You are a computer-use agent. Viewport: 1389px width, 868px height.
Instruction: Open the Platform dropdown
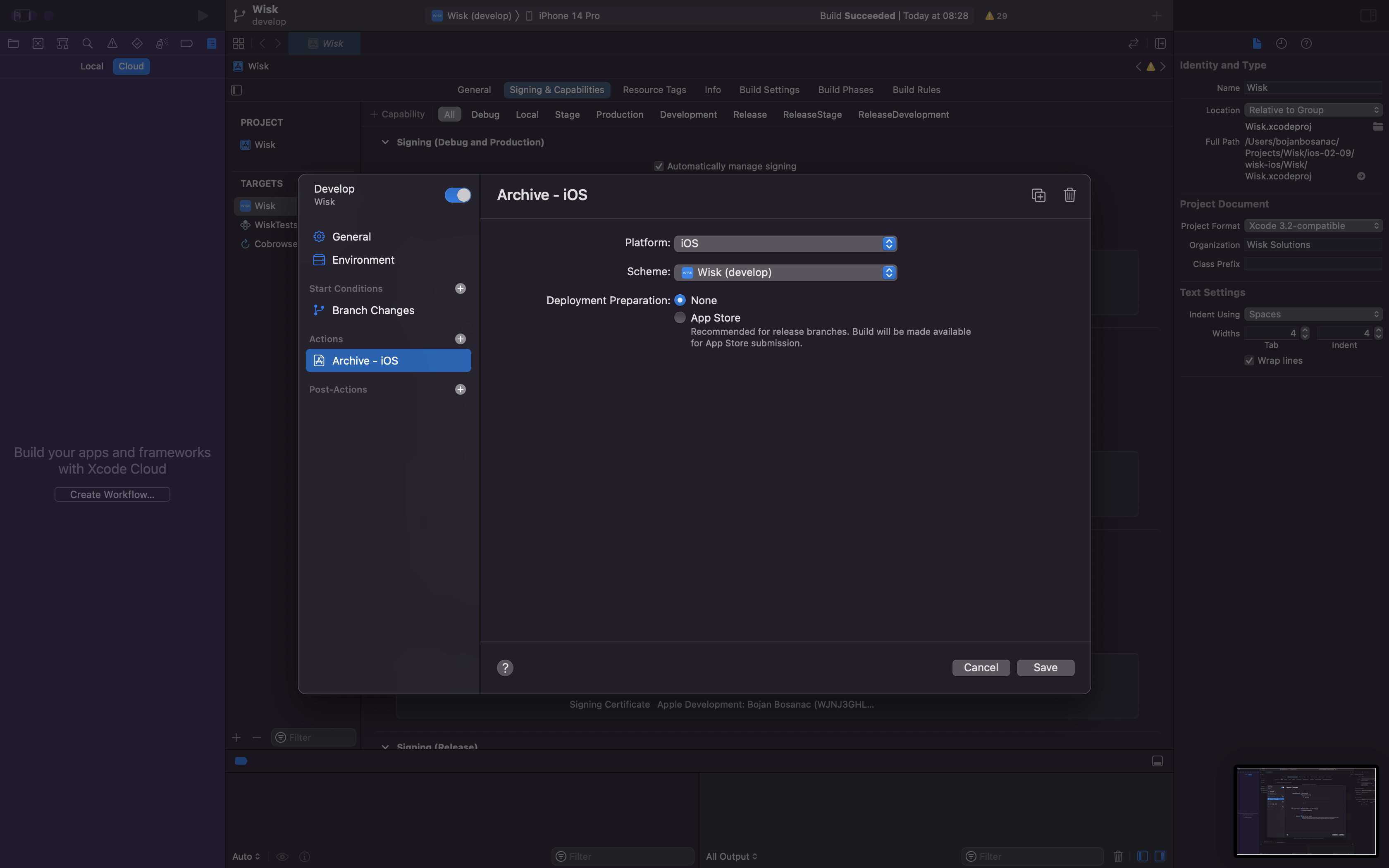[x=785, y=243]
